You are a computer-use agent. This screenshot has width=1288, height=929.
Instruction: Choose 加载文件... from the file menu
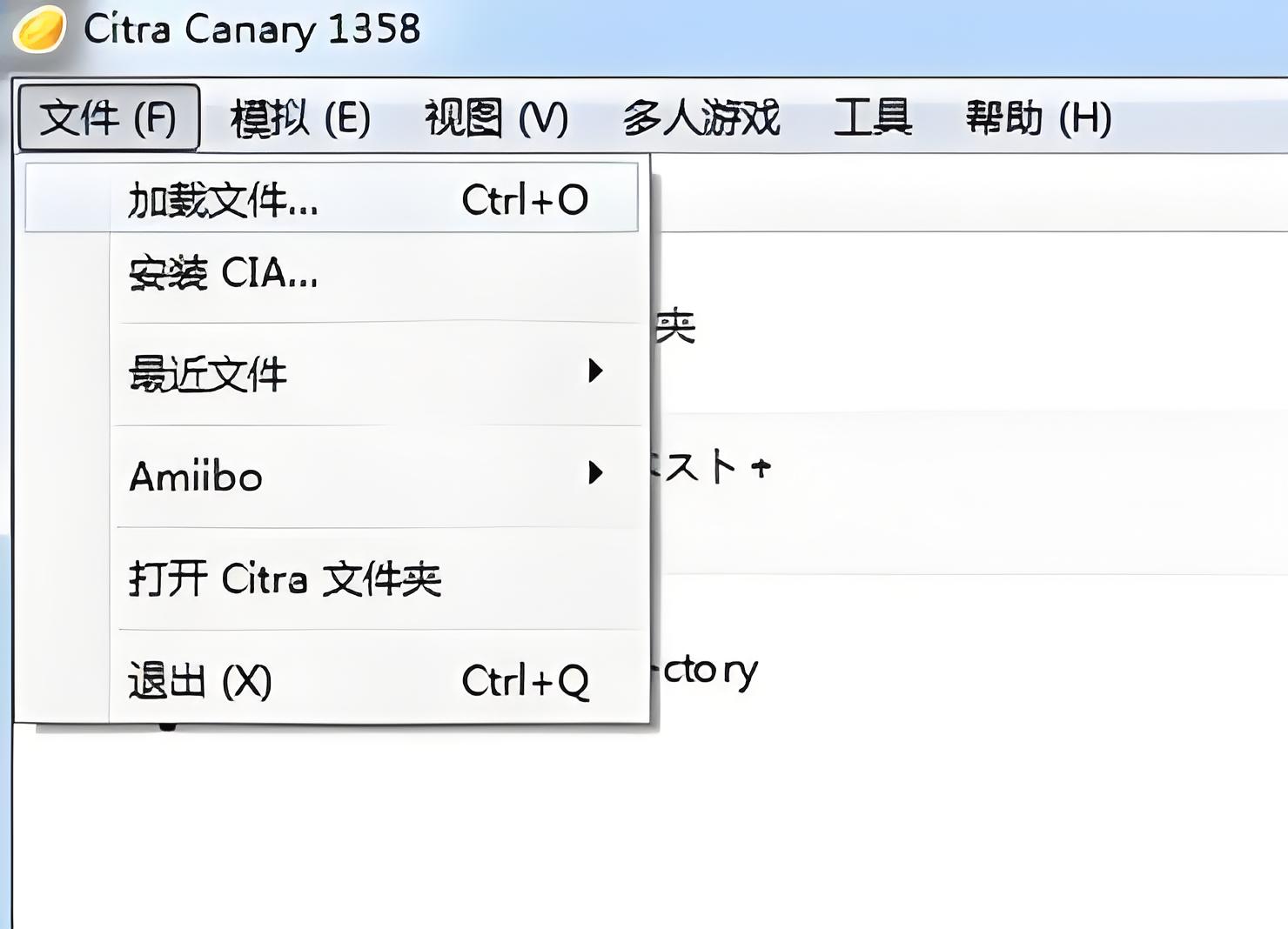pyautogui.click(x=332, y=199)
